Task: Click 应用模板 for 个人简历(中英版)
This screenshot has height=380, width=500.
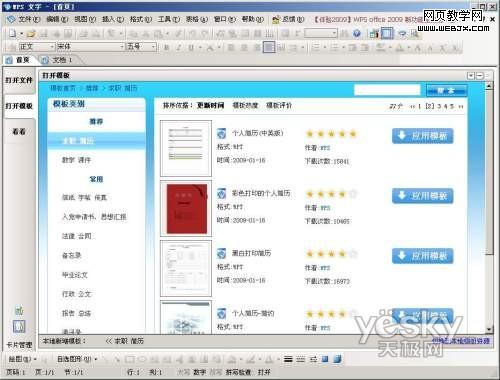Action: [x=422, y=136]
